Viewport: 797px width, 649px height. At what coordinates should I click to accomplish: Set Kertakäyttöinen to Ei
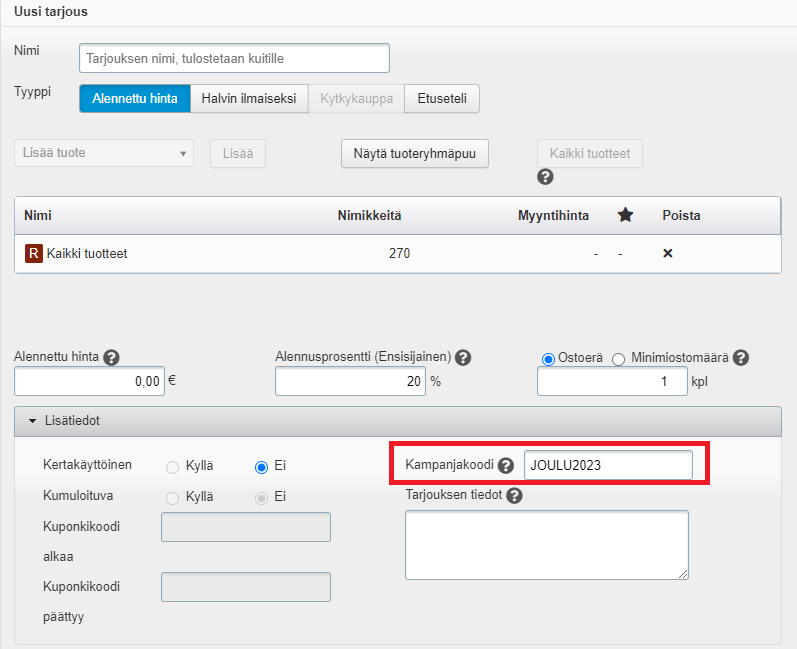(262, 466)
